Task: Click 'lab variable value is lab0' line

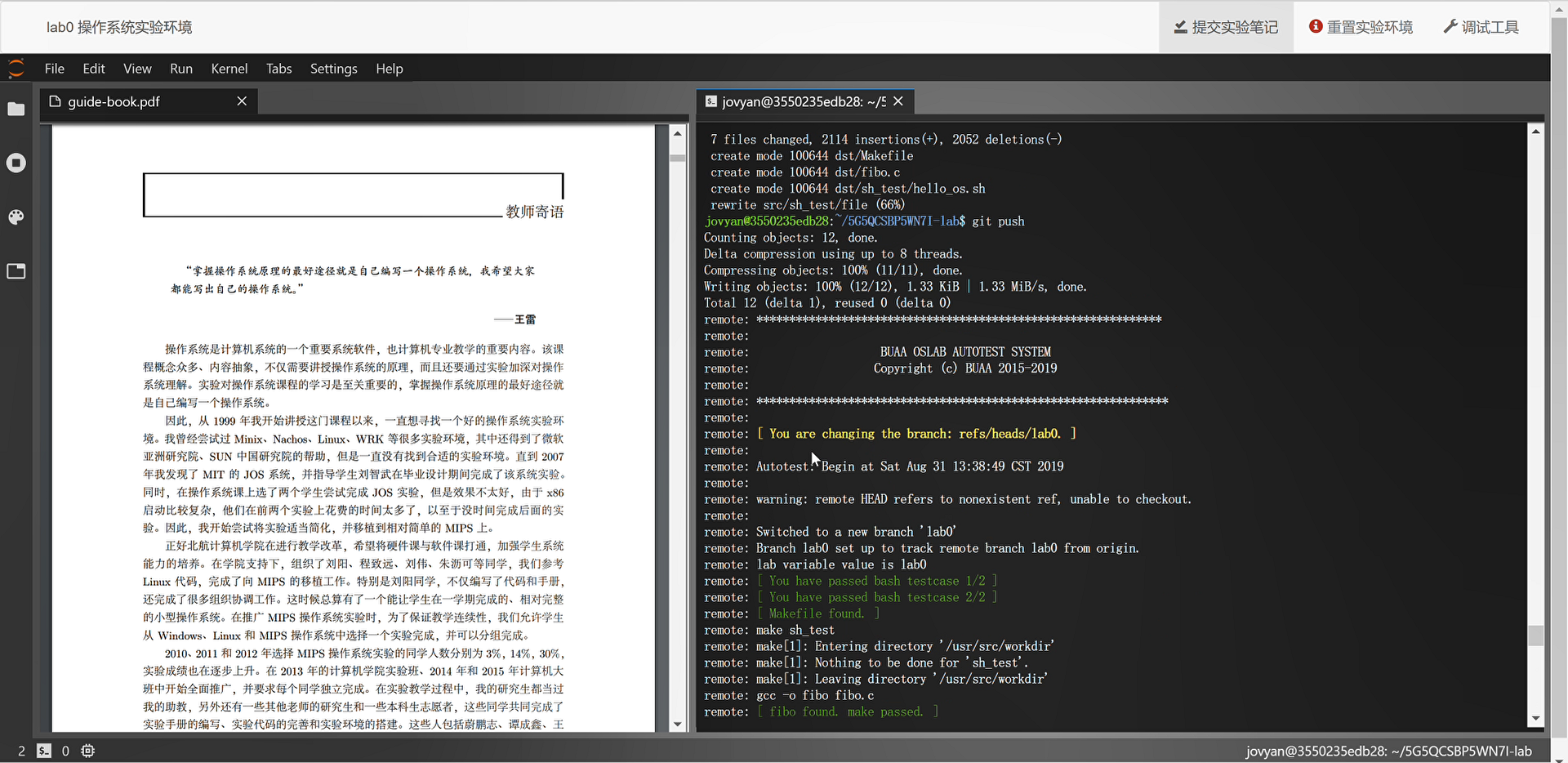Action: [841, 564]
